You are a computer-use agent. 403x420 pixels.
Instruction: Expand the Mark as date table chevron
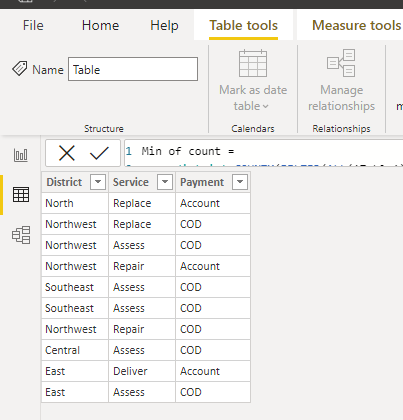265,107
